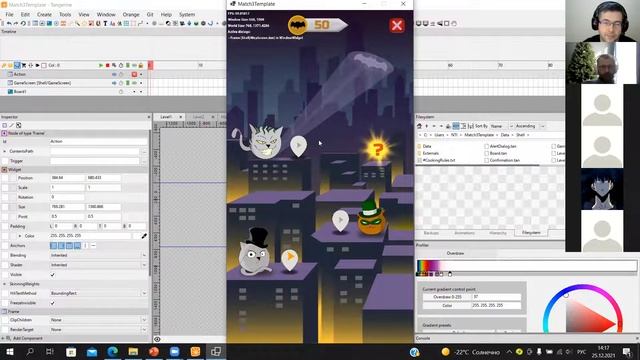
Task: Click the glowing question mark in the game
Action: (x=377, y=149)
